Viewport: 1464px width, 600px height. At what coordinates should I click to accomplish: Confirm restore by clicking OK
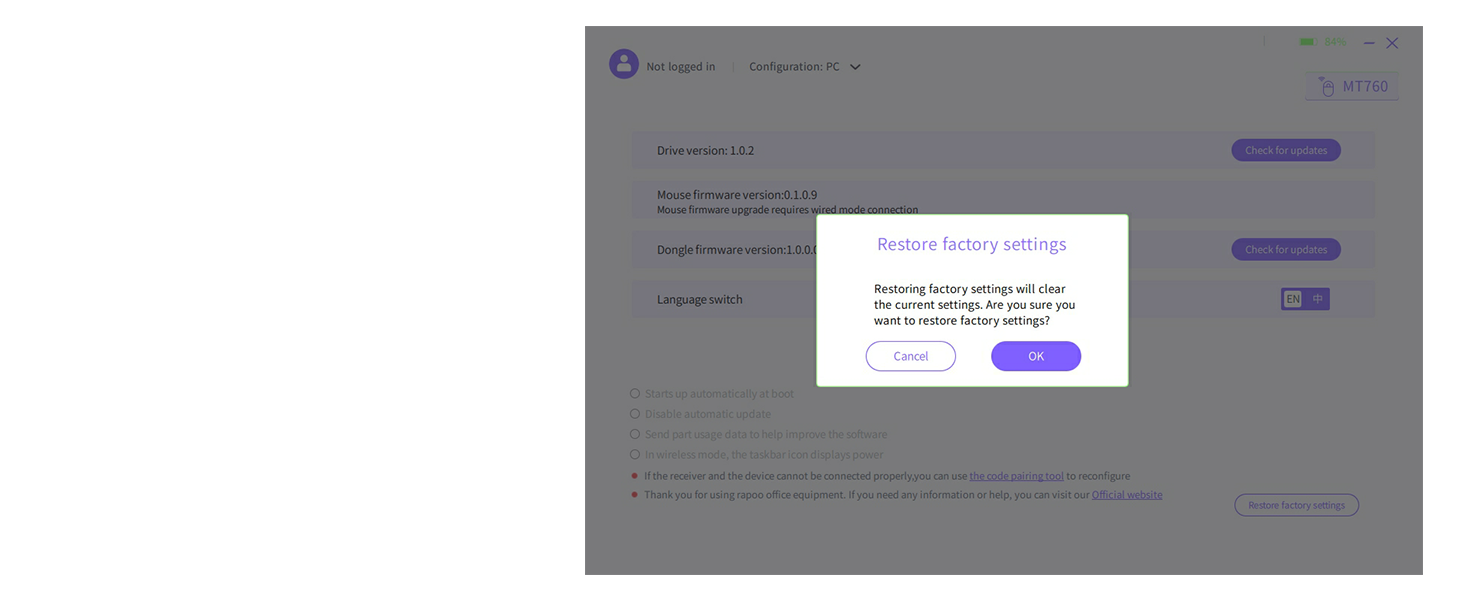pos(1036,356)
